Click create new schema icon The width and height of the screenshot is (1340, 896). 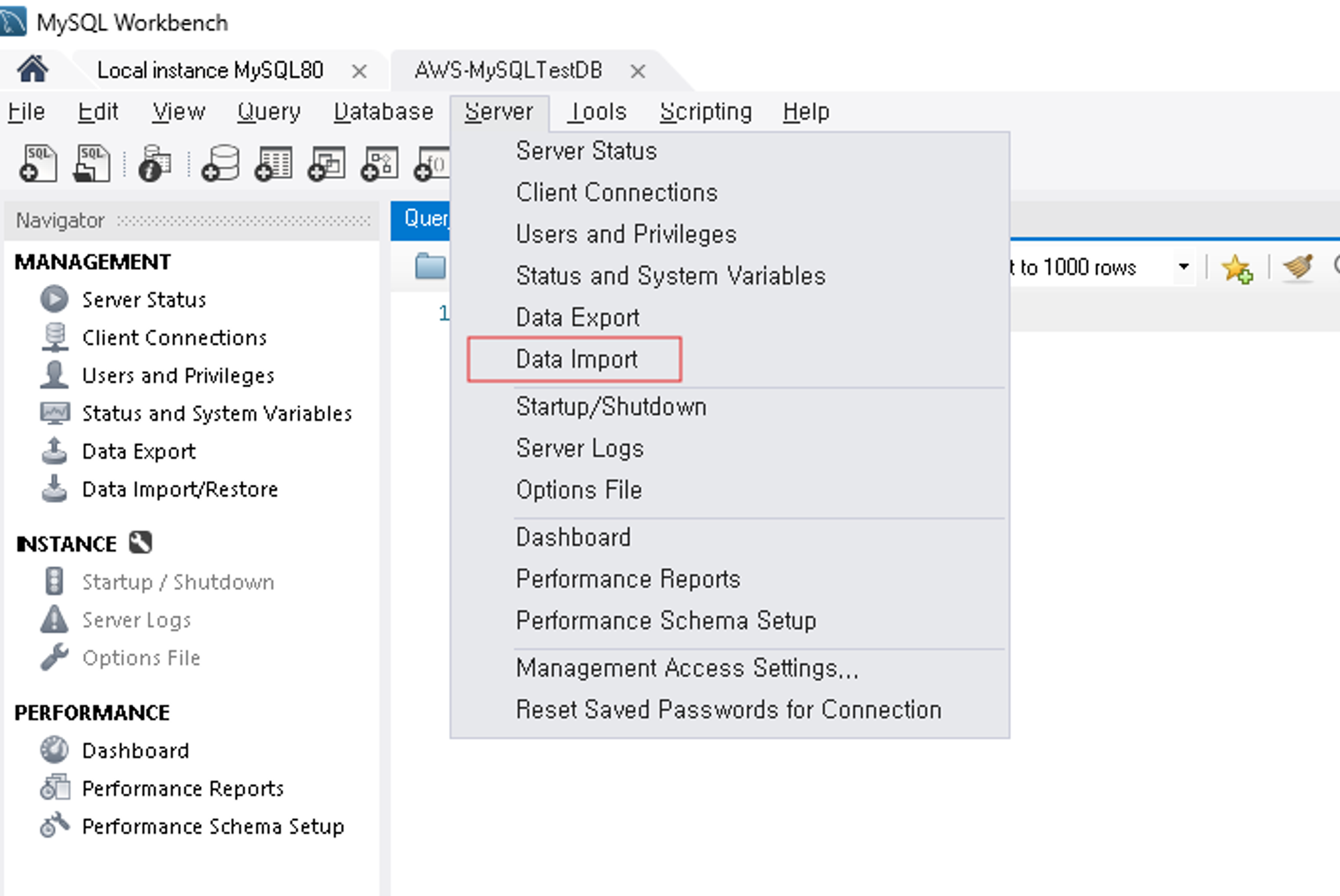221,164
